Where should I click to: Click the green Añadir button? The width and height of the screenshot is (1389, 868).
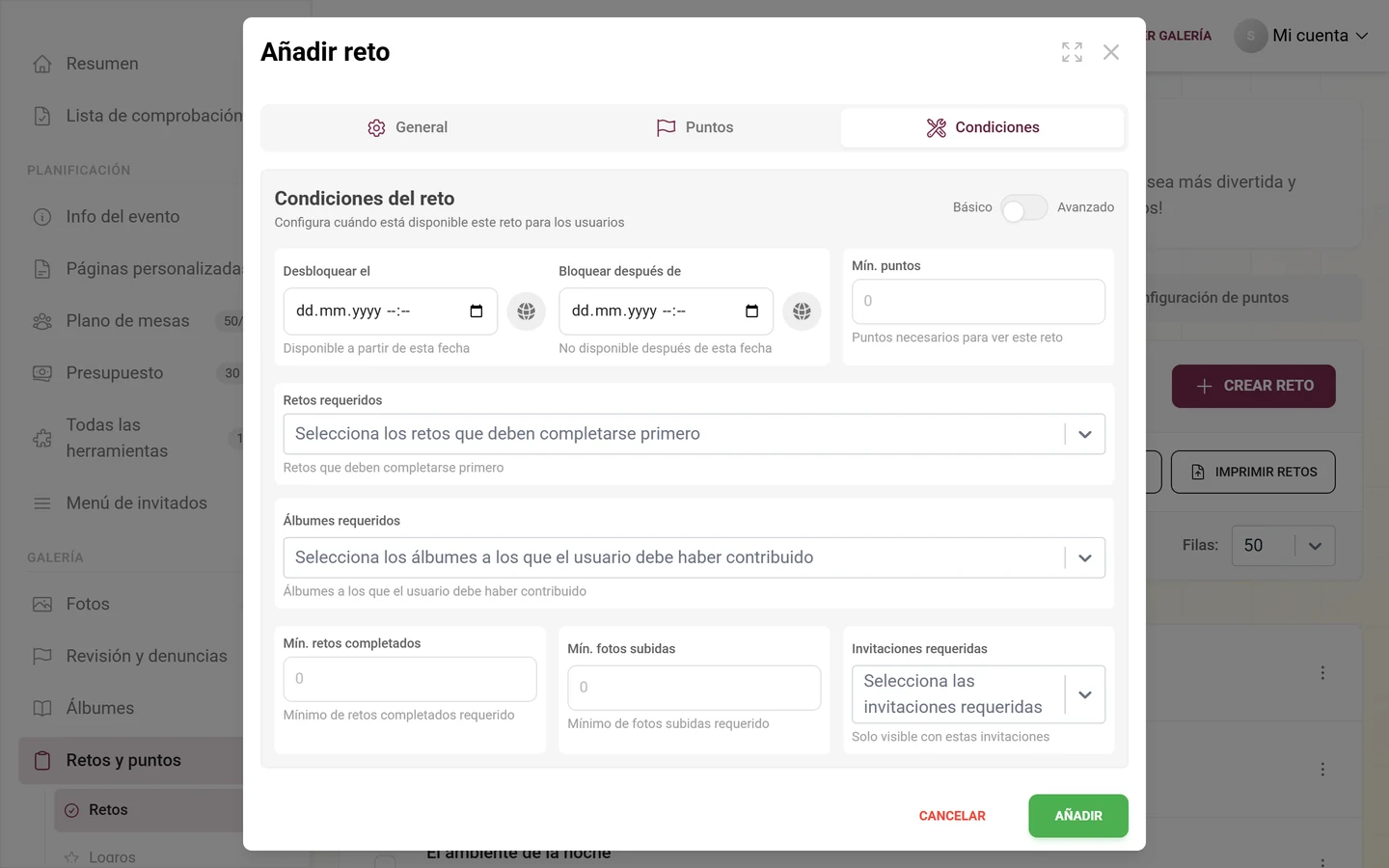tap(1078, 816)
